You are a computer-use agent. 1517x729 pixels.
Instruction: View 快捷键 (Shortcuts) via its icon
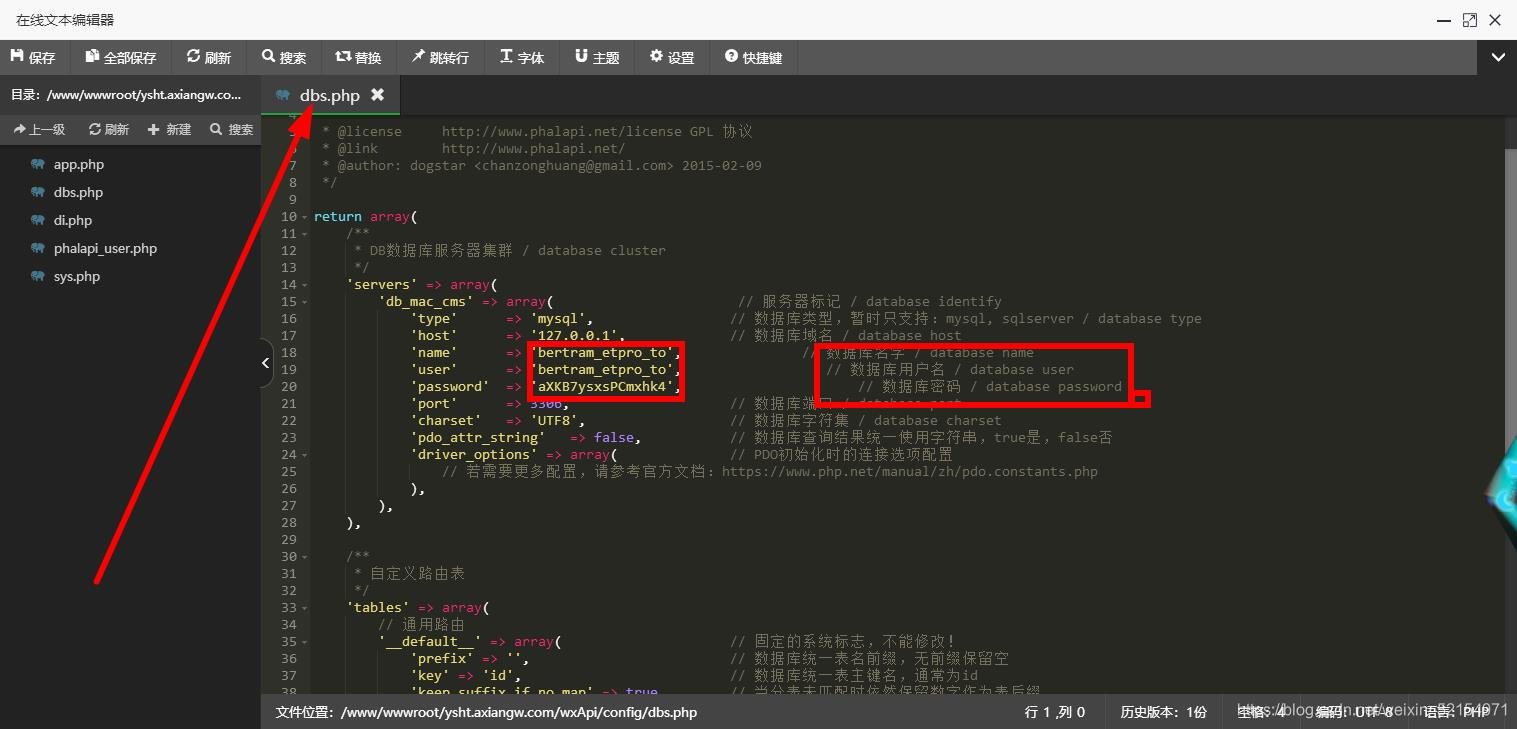753,57
